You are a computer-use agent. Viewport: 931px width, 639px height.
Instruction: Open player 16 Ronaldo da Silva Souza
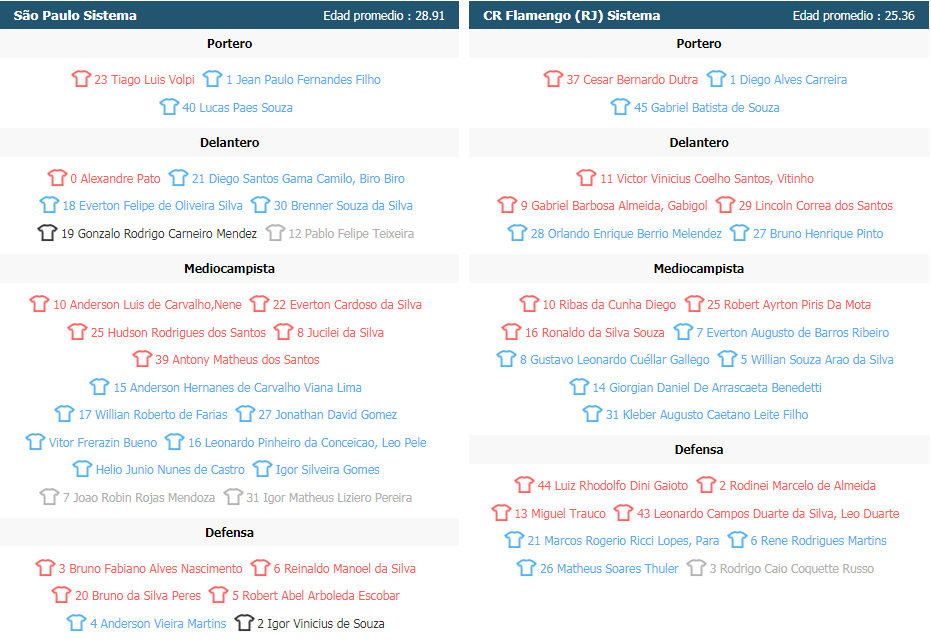[595, 333]
